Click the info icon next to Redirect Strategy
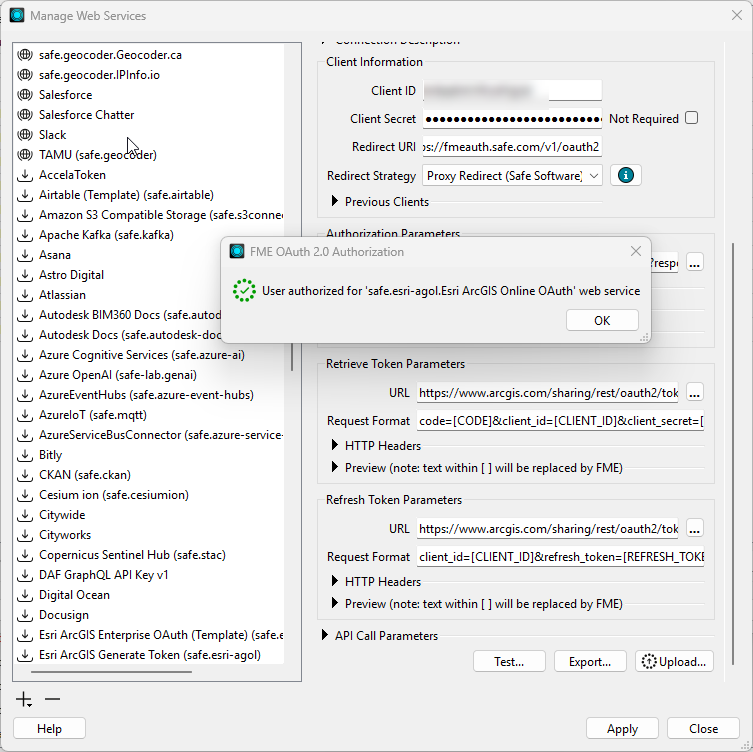The width and height of the screenshot is (753, 752). coord(625,175)
